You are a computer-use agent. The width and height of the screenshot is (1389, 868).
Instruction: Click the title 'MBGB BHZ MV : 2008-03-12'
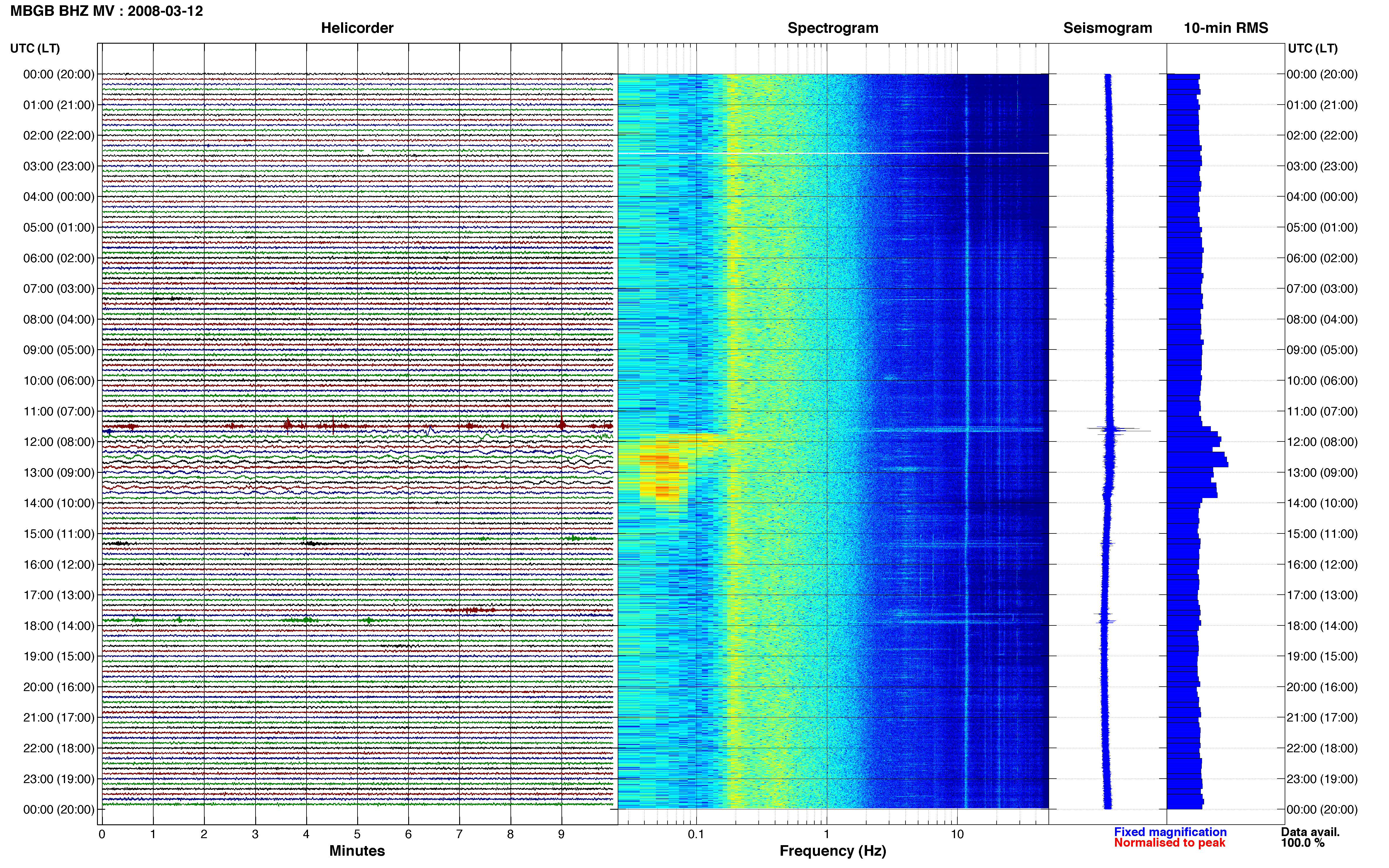pyautogui.click(x=107, y=11)
